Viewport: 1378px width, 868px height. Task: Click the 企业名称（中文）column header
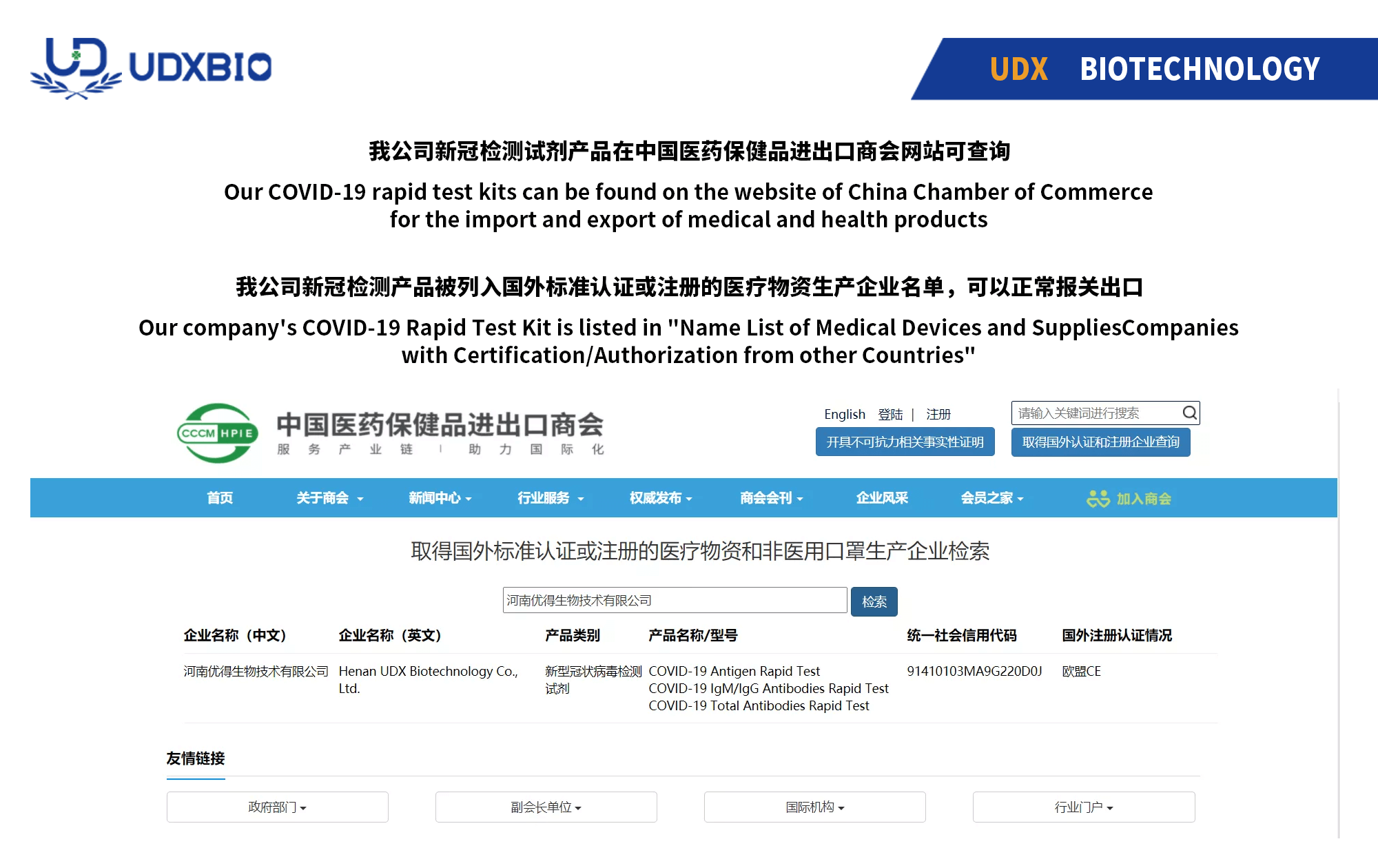click(235, 635)
